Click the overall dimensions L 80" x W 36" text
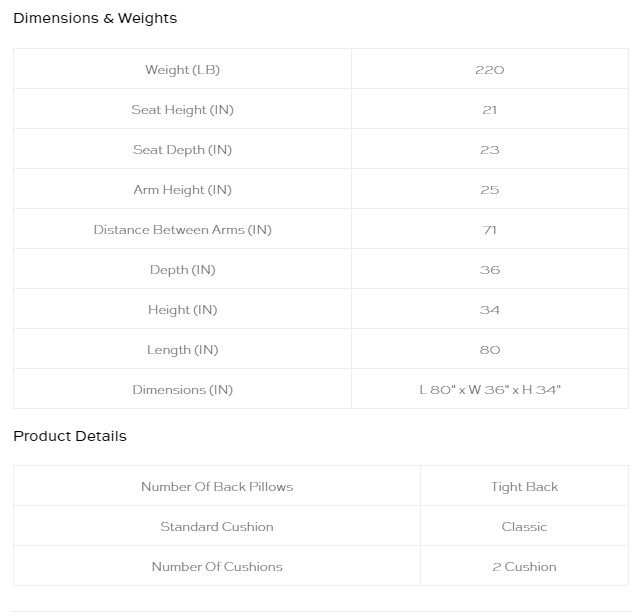This screenshot has height=616, width=638. click(x=468, y=390)
